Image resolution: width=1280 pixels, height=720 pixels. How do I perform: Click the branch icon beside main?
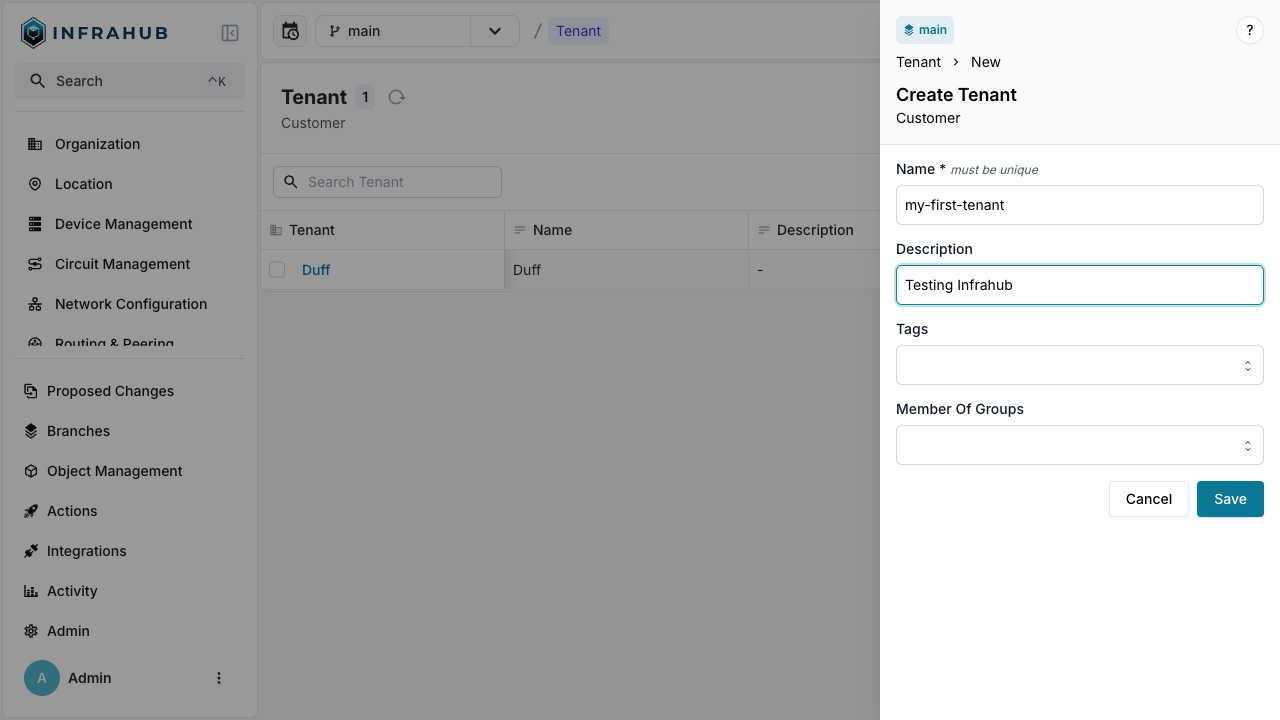[335, 31]
